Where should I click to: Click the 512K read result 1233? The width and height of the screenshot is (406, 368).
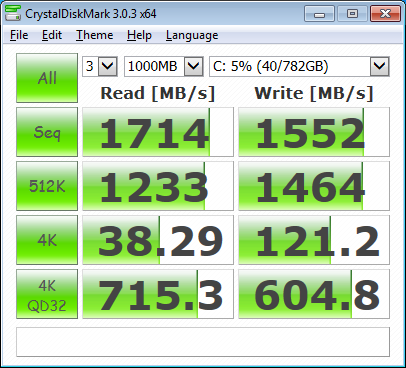158,186
